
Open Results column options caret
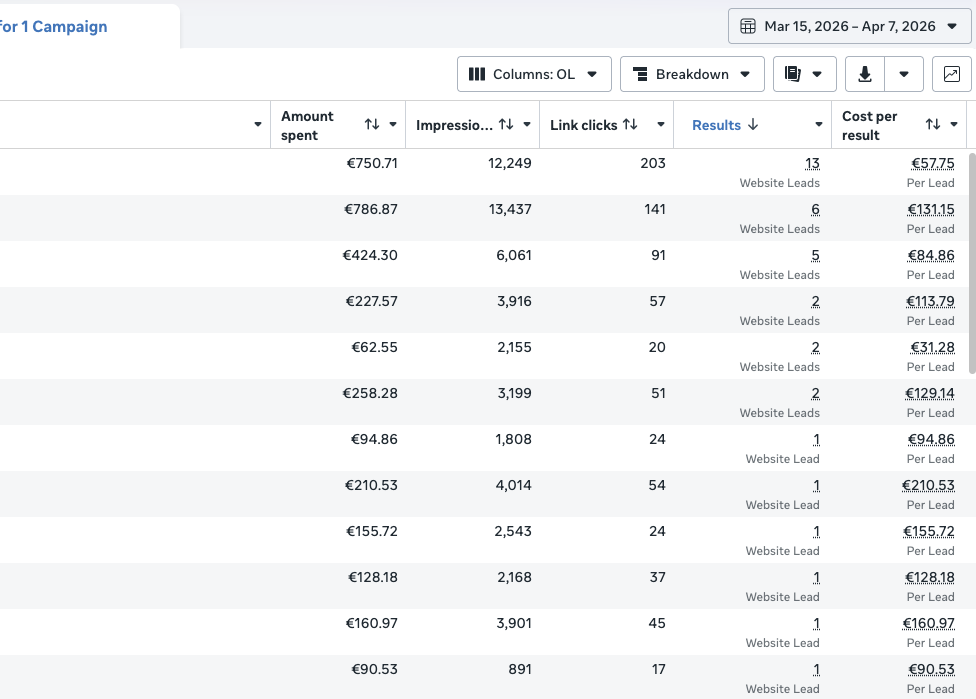(x=819, y=124)
